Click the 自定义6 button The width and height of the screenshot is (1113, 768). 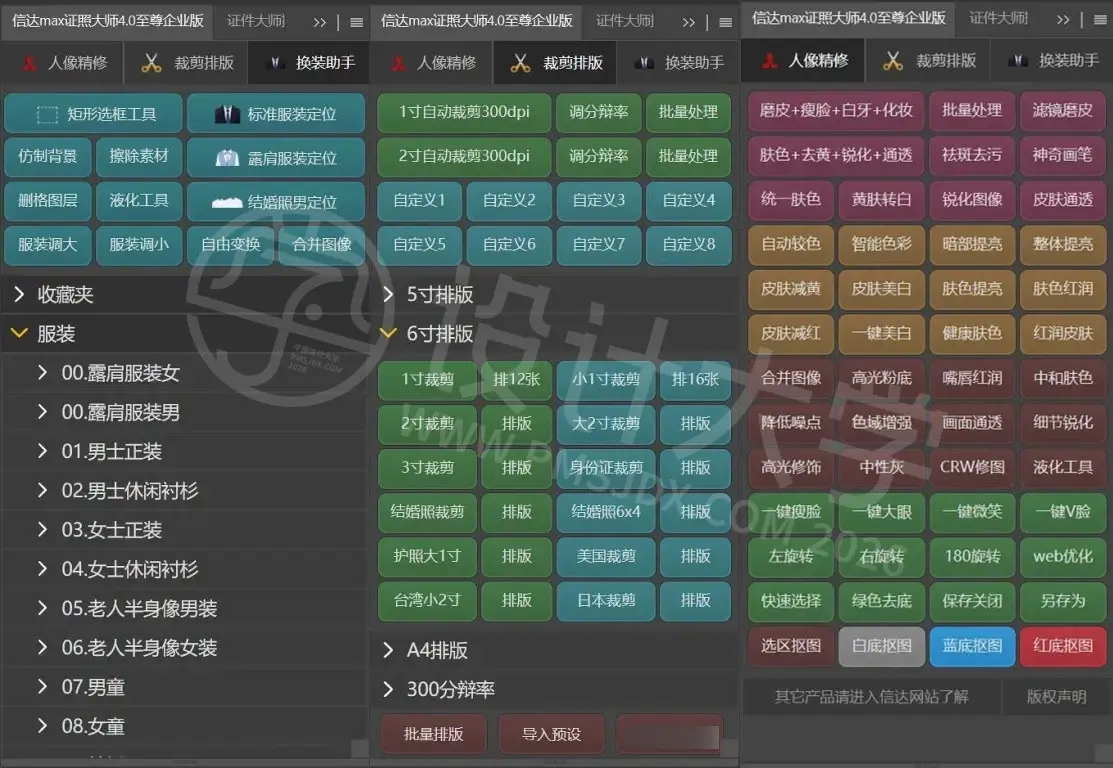(509, 245)
